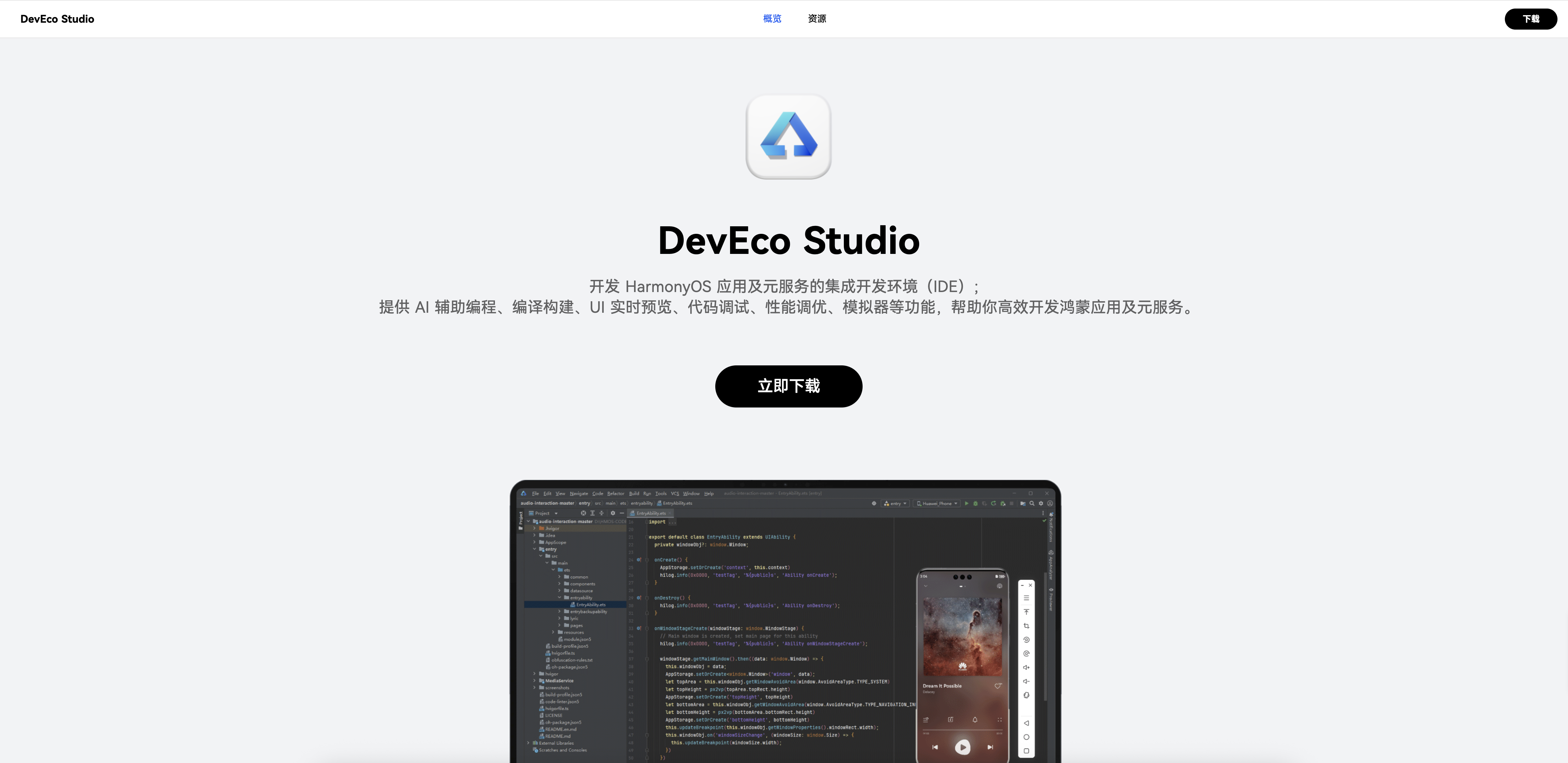
Task: Skip to next track in phone preview
Action: coord(990,747)
